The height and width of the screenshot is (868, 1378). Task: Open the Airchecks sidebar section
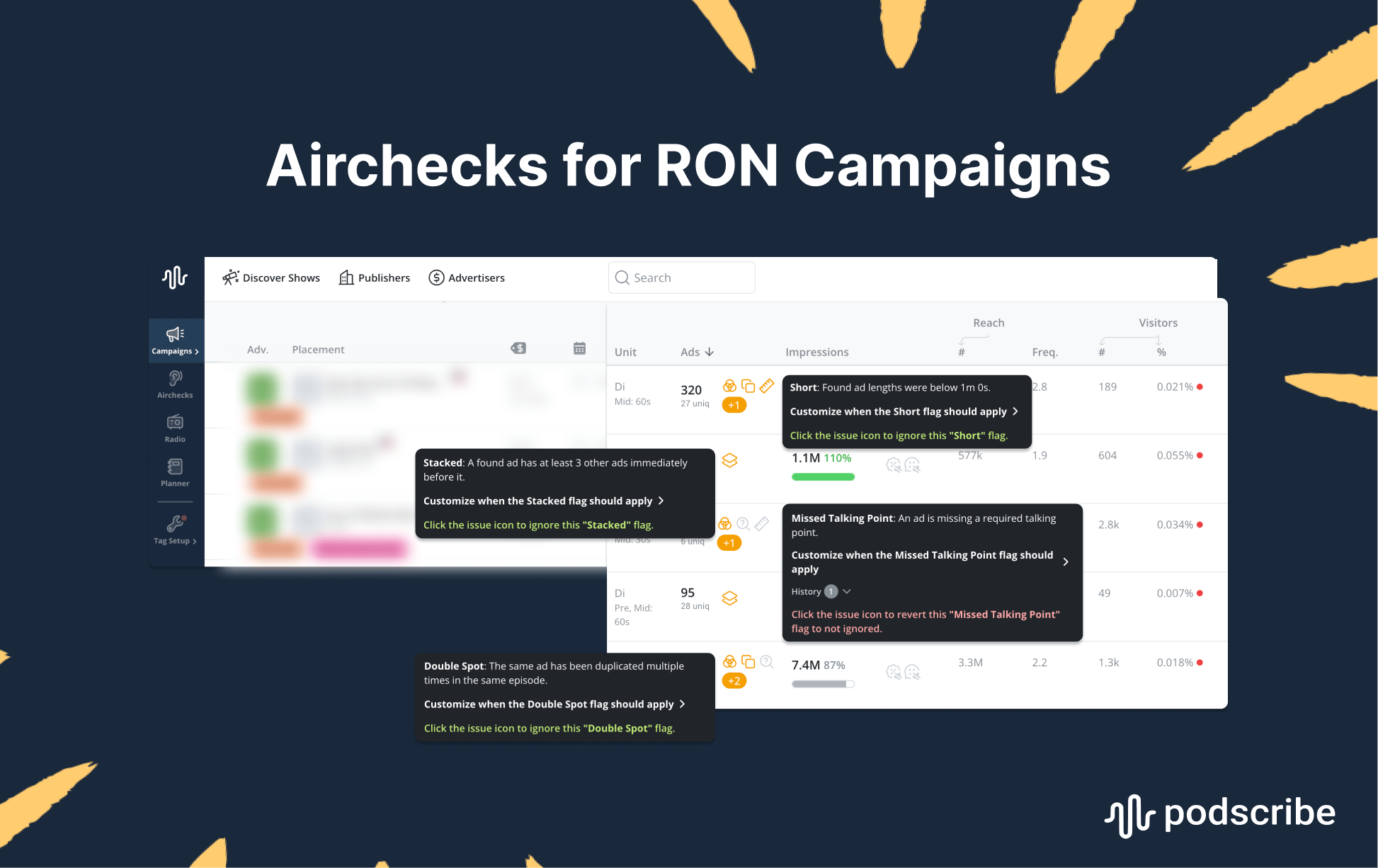pos(175,384)
